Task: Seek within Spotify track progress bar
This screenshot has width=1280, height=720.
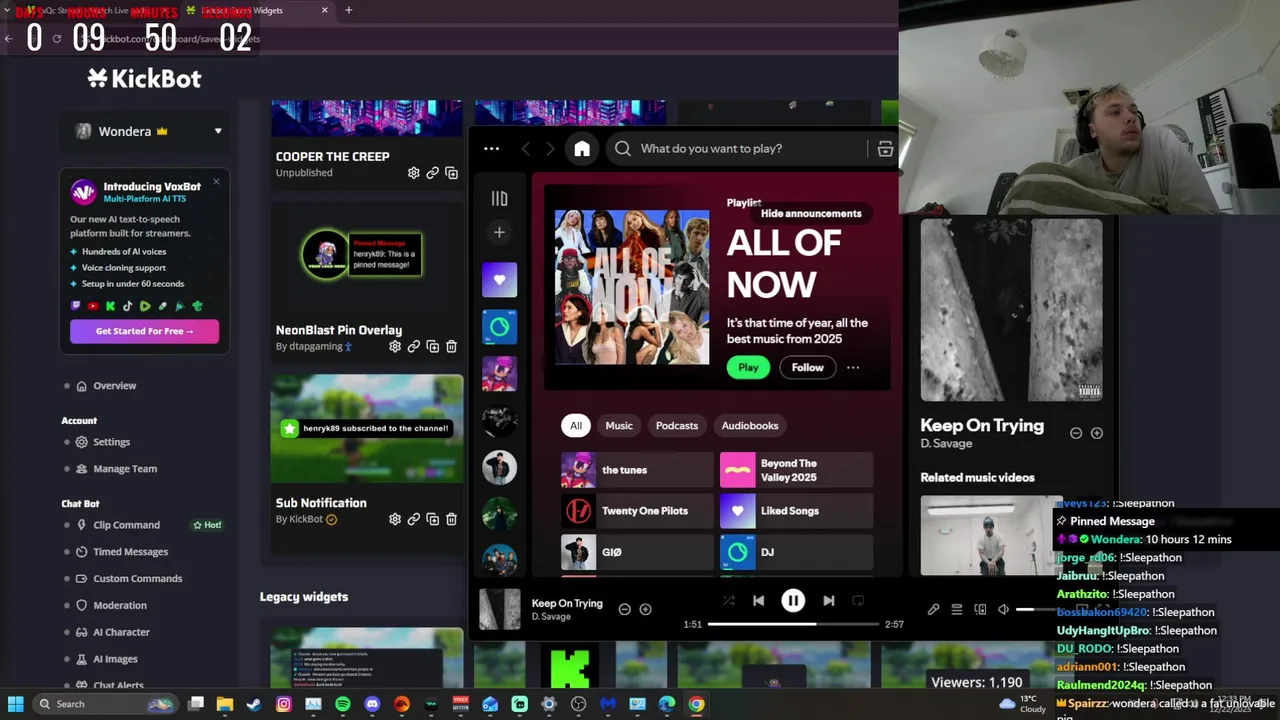Action: click(792, 624)
